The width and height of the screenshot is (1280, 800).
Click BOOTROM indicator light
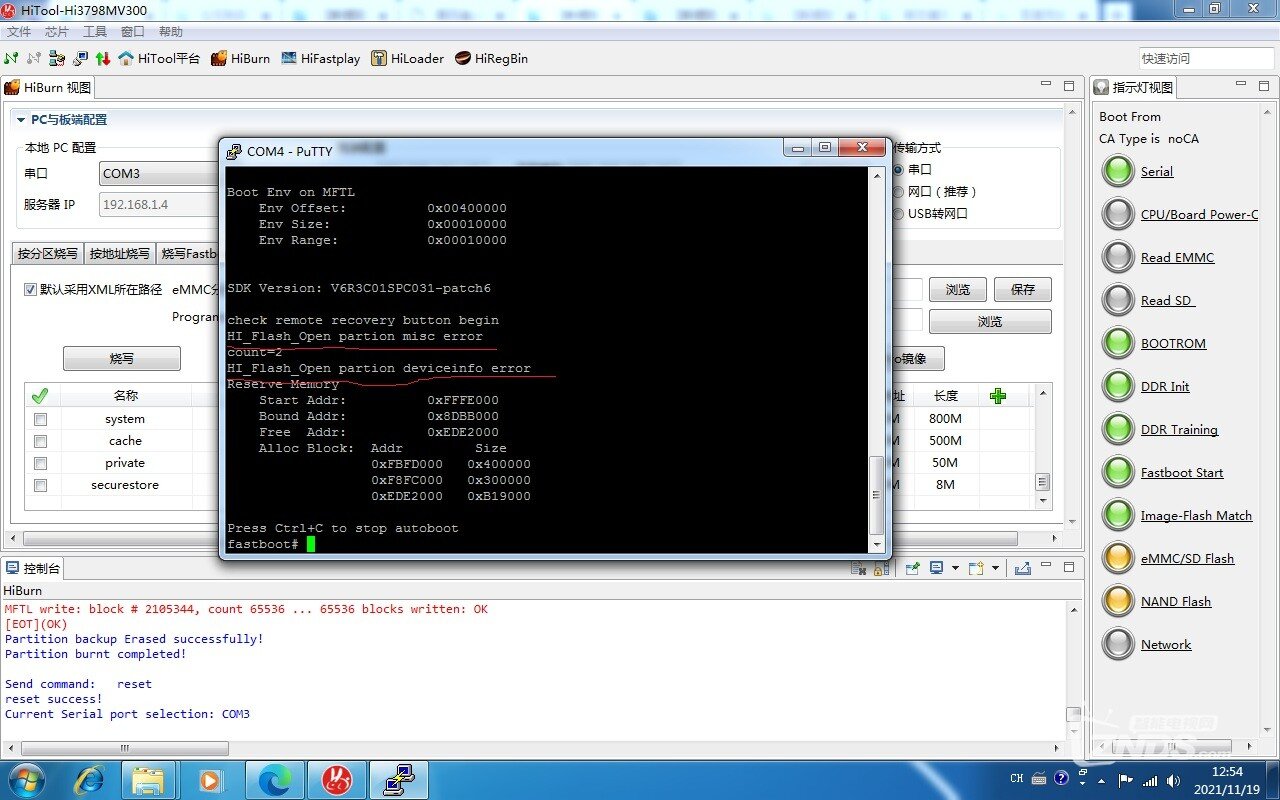(1117, 343)
